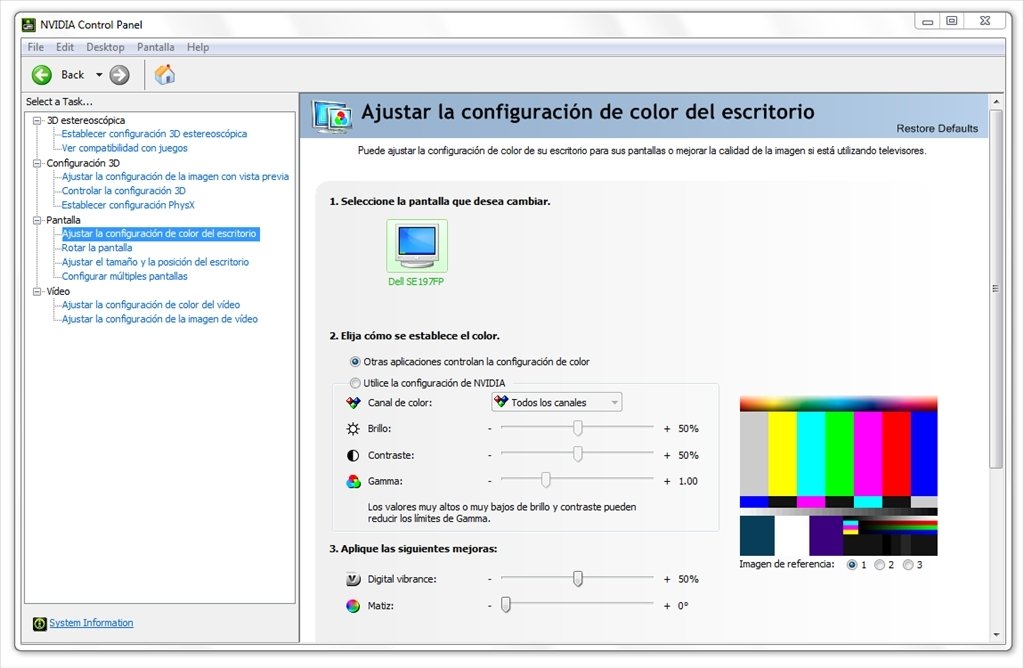Viewport: 1023px width, 668px height.
Task: Click the vertical scrollbar up arrow
Action: tap(996, 102)
